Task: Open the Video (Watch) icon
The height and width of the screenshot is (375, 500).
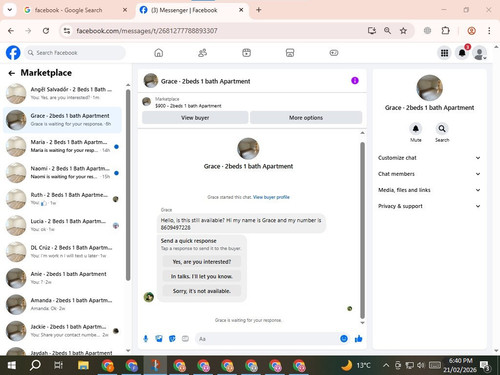Action: click(246, 53)
